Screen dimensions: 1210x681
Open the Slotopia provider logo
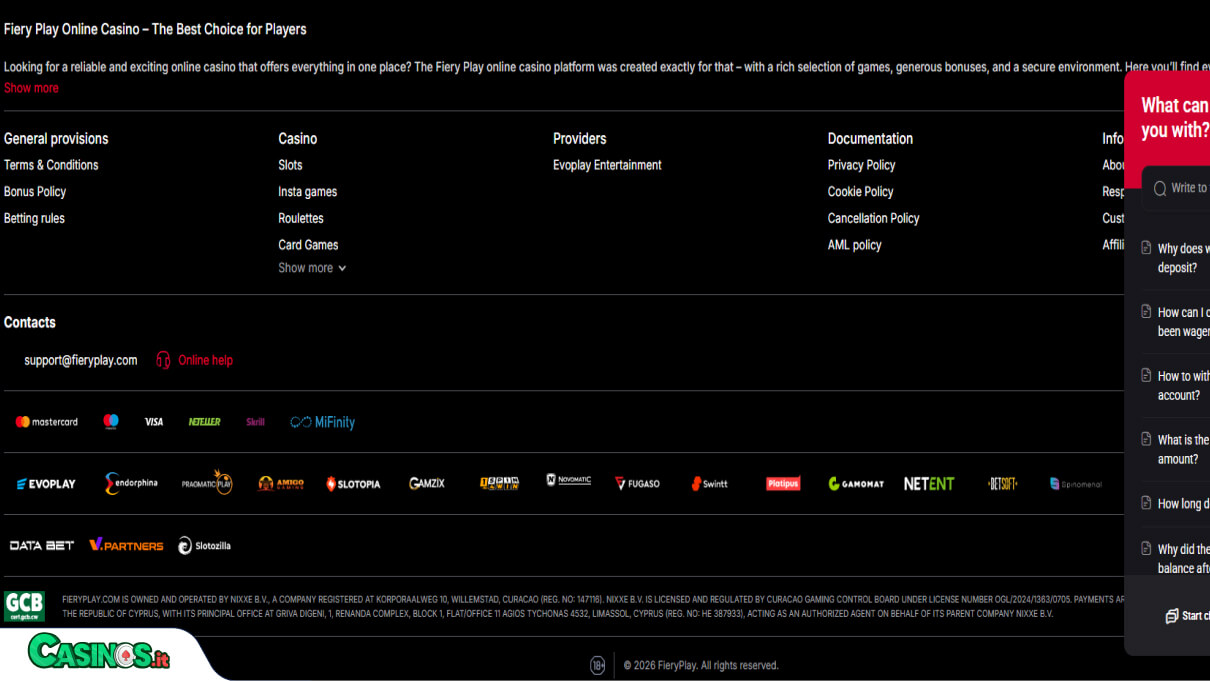coord(353,484)
